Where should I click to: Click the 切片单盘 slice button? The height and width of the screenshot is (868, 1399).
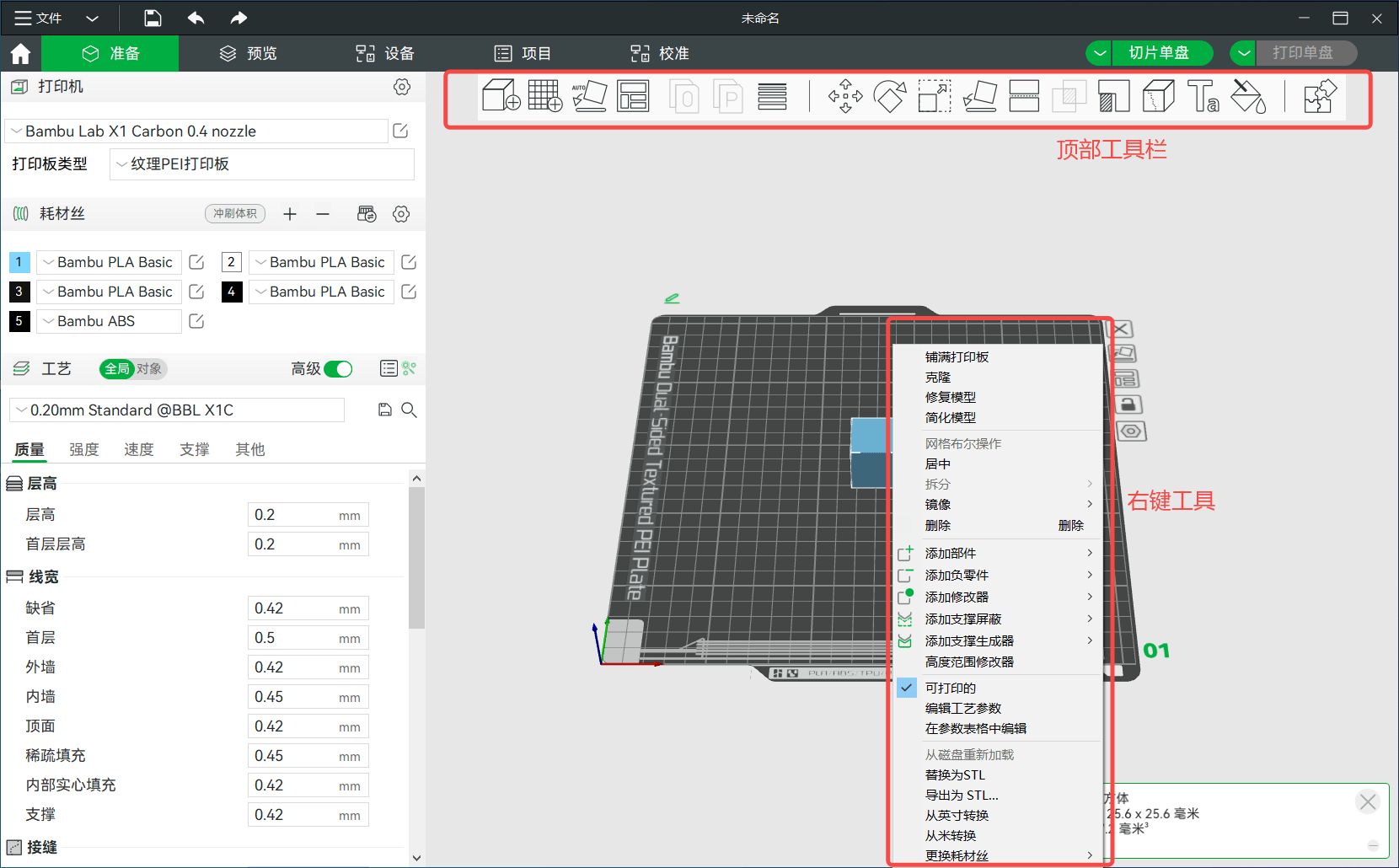pyautogui.click(x=1162, y=53)
